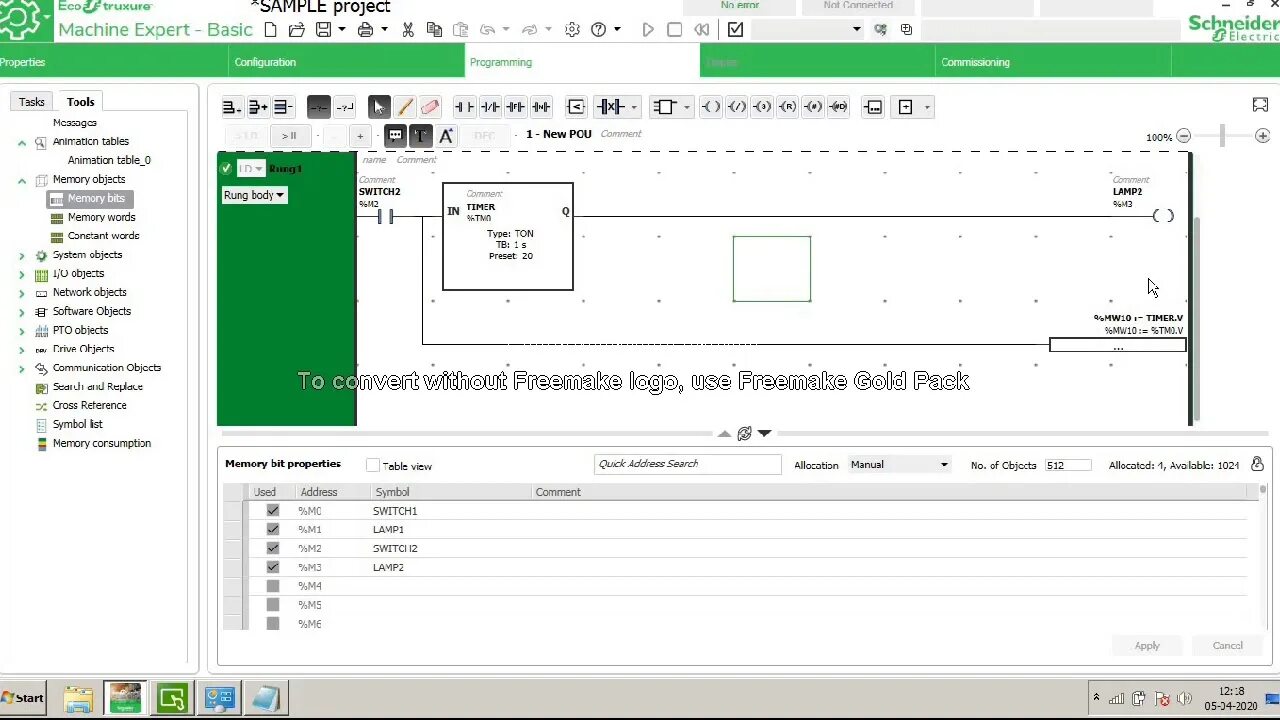Image resolution: width=1280 pixels, height=720 pixels.
Task: Collapse the Memory objects tree node
Action: tap(22, 179)
